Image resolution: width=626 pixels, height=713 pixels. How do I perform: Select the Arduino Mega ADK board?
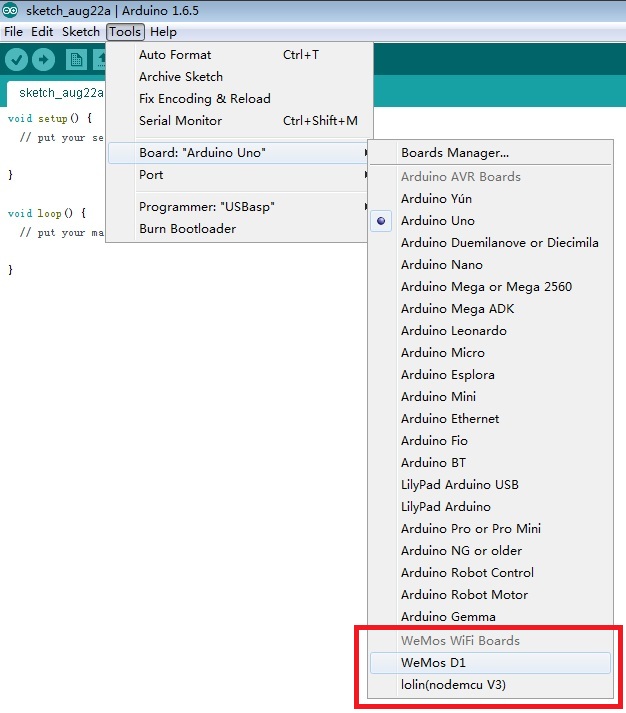pos(490,309)
